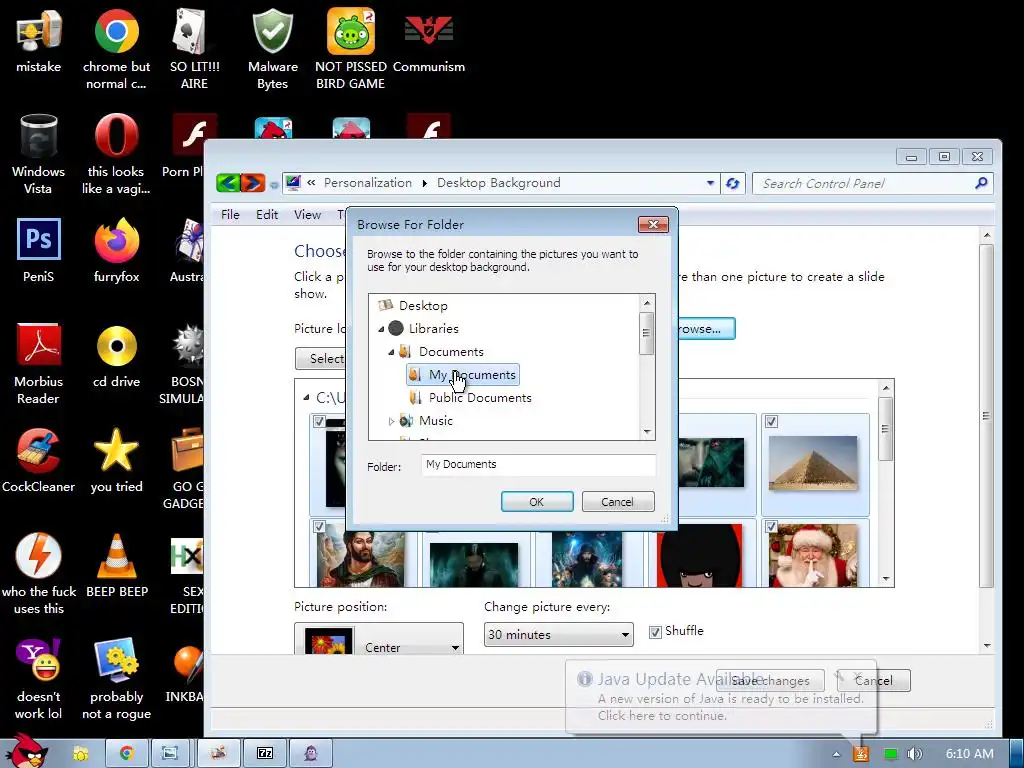Click the recent pages dropdown beside forward arrow

pyautogui.click(x=274, y=185)
